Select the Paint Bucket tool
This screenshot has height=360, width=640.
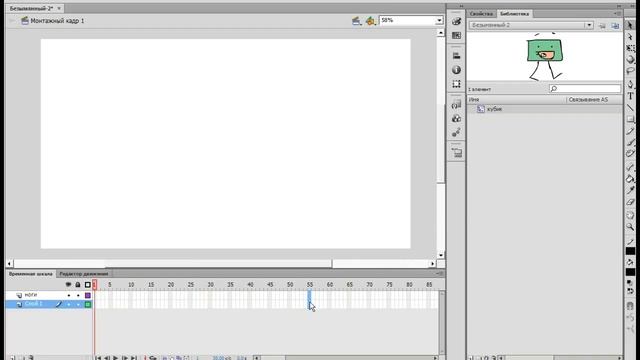tap(630, 179)
